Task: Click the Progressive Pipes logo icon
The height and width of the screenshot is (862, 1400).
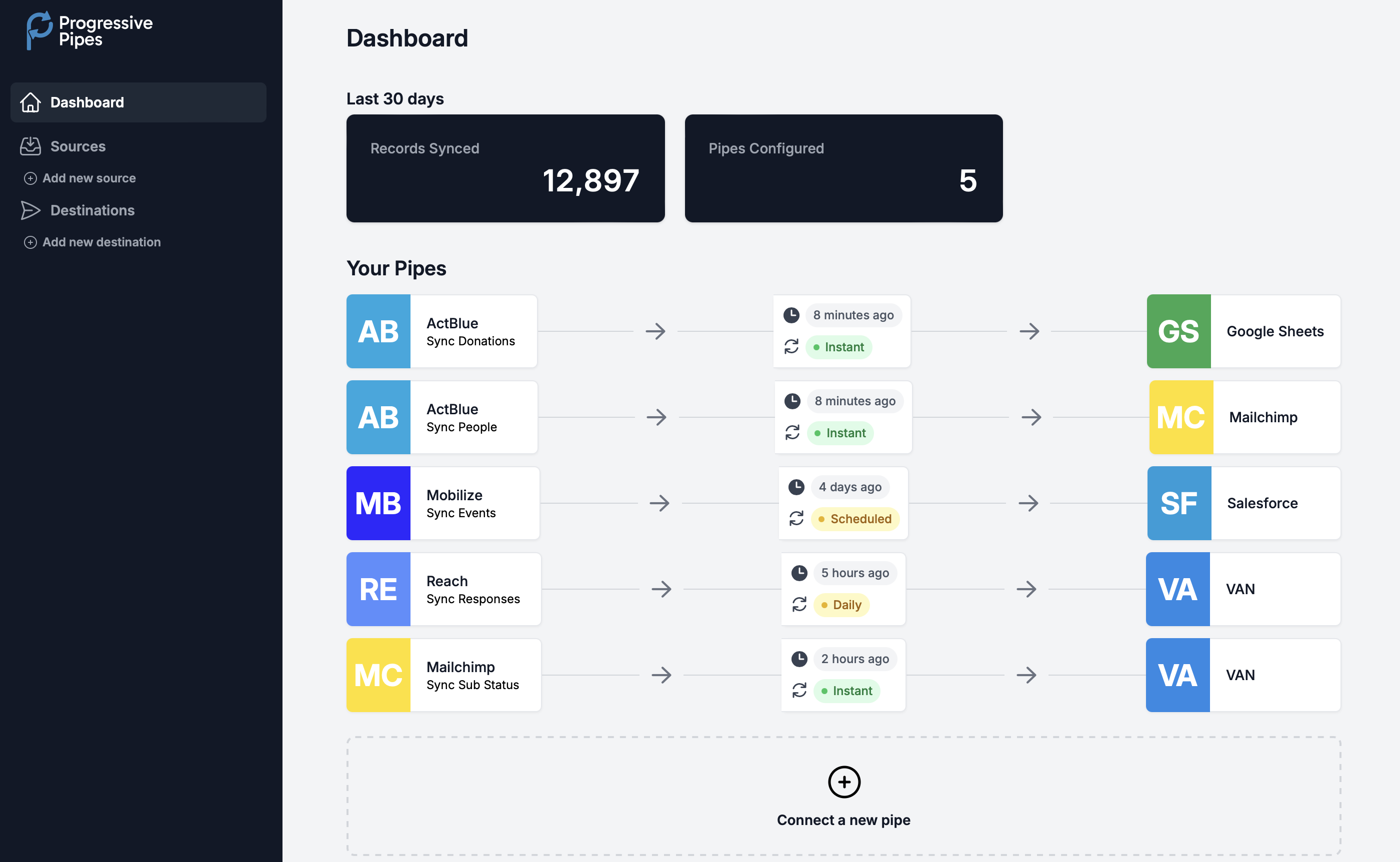Action: point(39,31)
